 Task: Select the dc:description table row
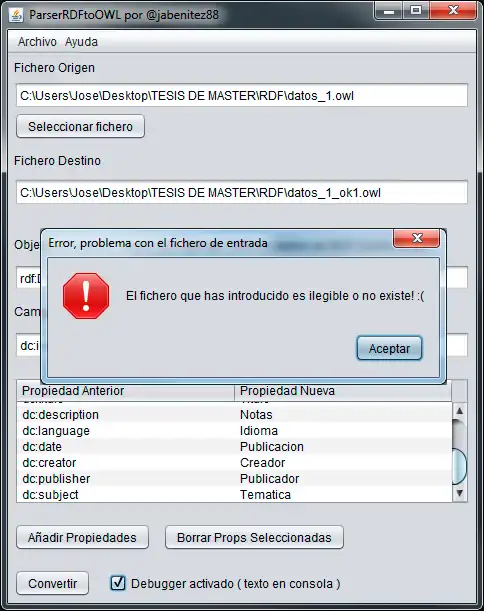coord(234,415)
